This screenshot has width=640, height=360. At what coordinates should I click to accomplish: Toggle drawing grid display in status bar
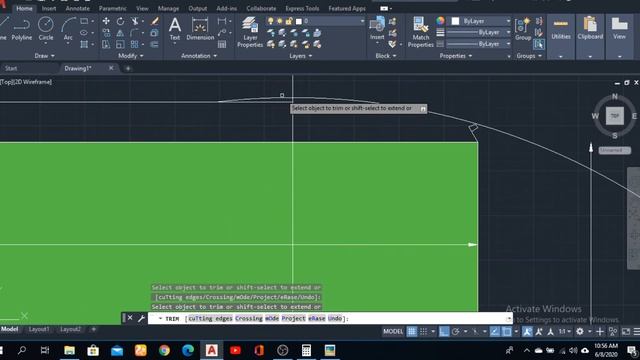[412, 331]
